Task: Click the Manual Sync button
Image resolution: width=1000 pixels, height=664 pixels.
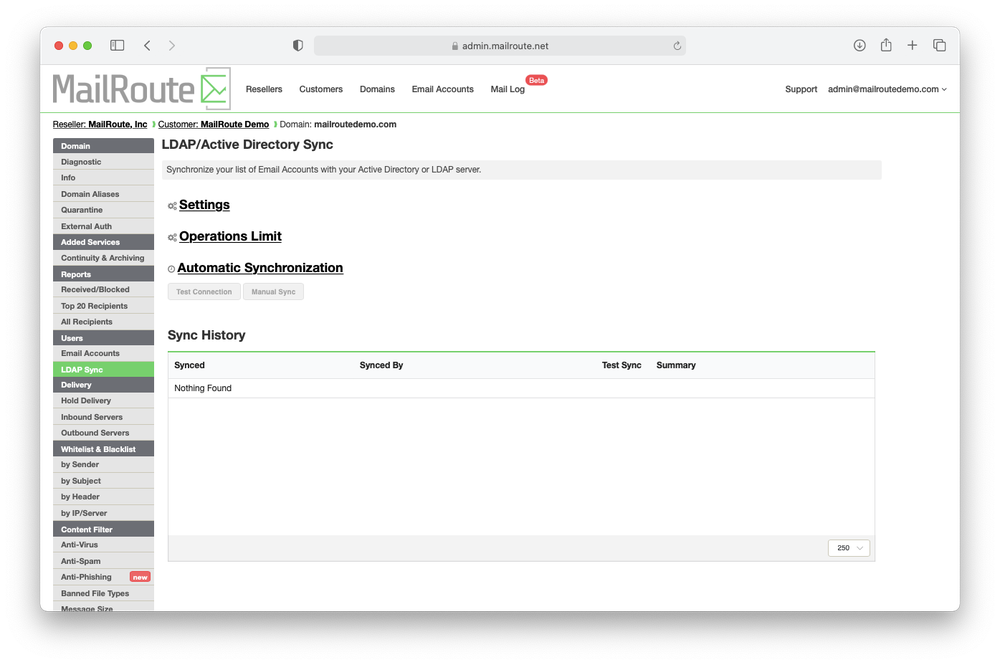Action: 273,291
